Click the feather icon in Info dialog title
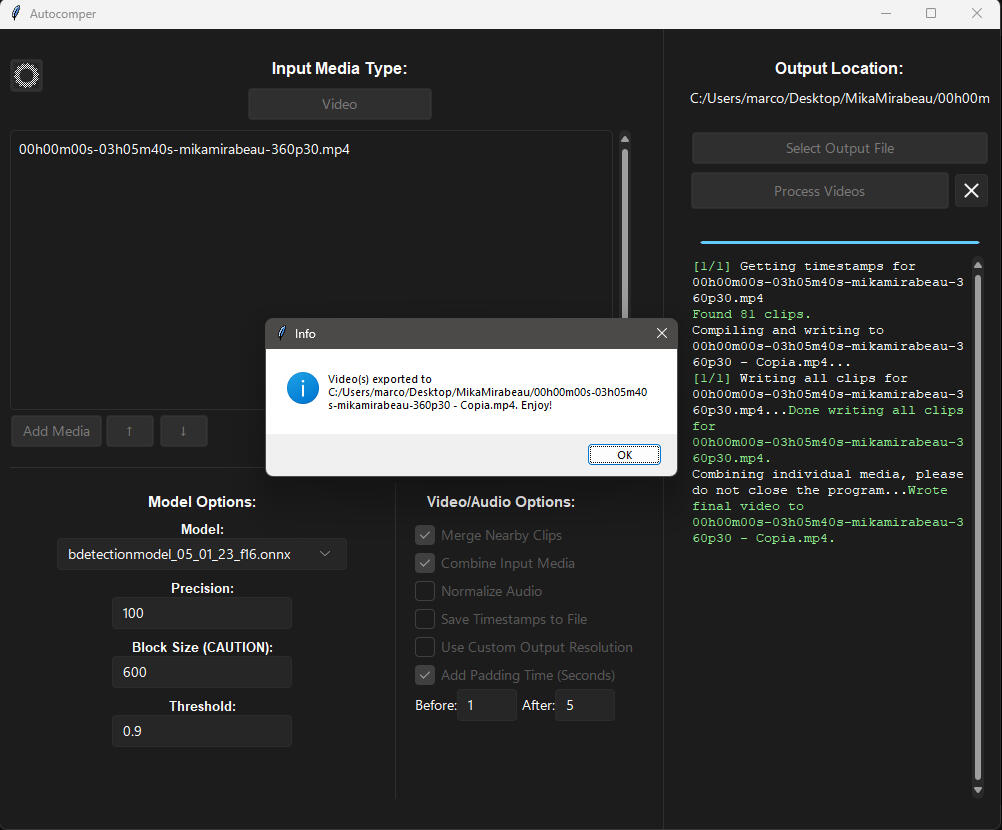Image resolution: width=1002 pixels, height=830 pixels. [282, 333]
